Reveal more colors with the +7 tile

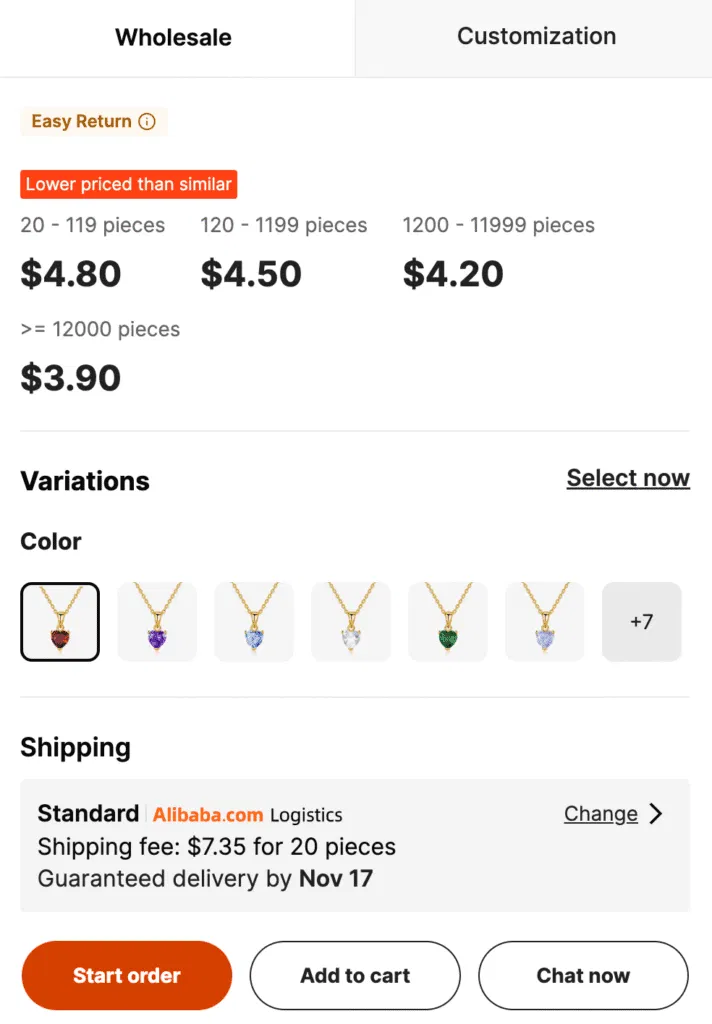pyautogui.click(x=641, y=621)
